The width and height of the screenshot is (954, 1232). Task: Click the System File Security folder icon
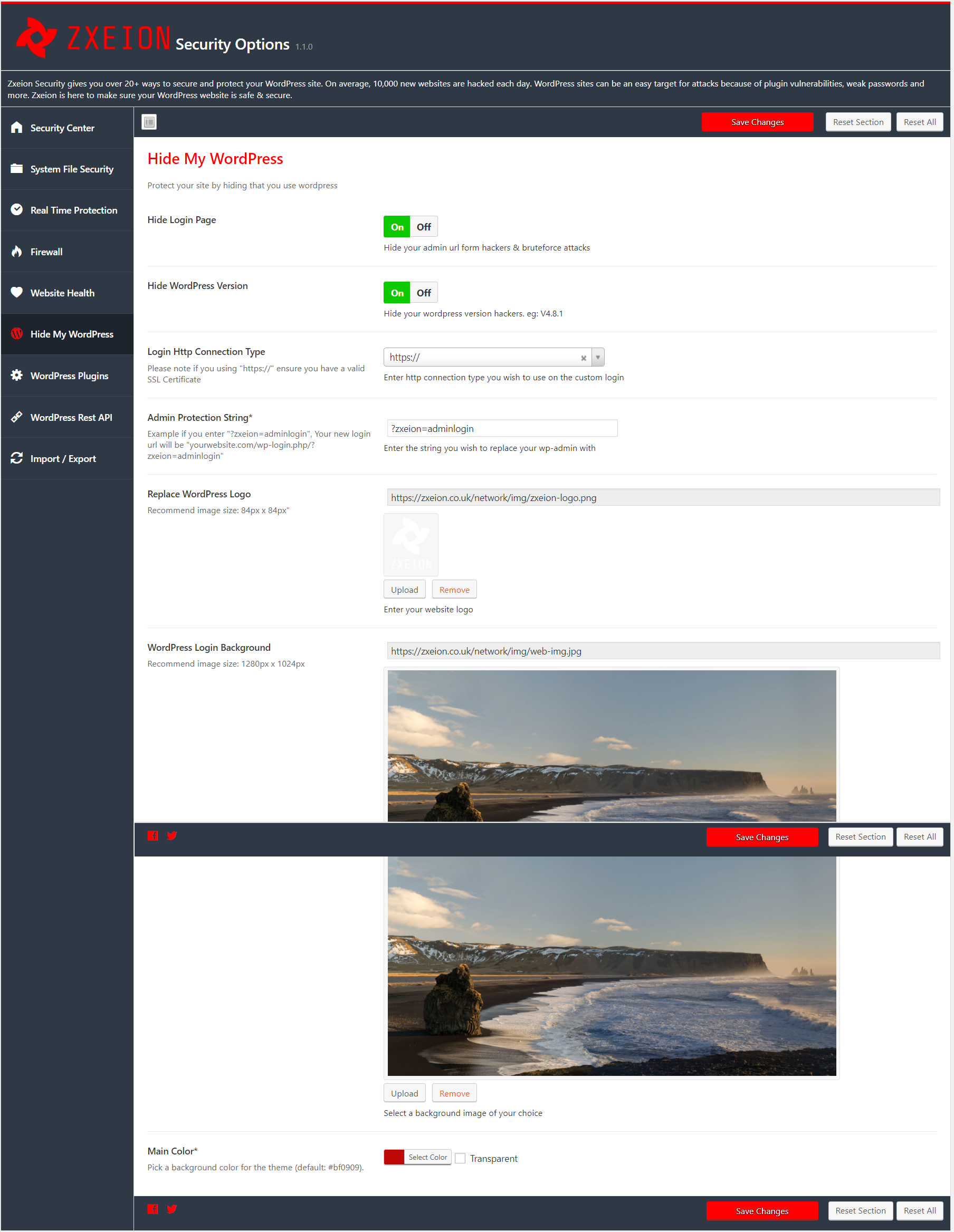pos(17,169)
